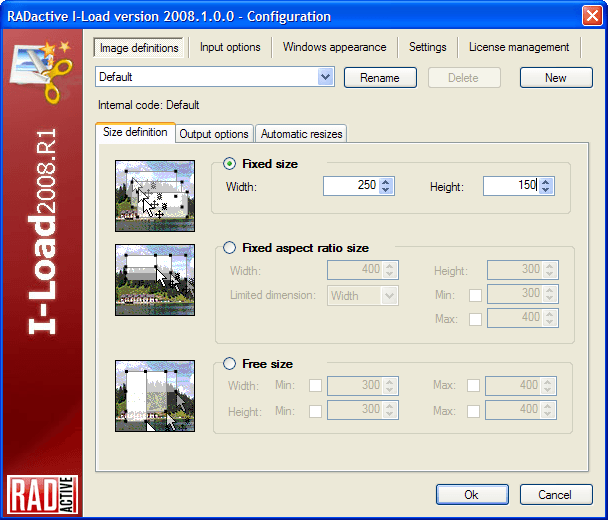Switch to the Image definitions tab
Screen dimensions: 608x520
(x=139, y=47)
